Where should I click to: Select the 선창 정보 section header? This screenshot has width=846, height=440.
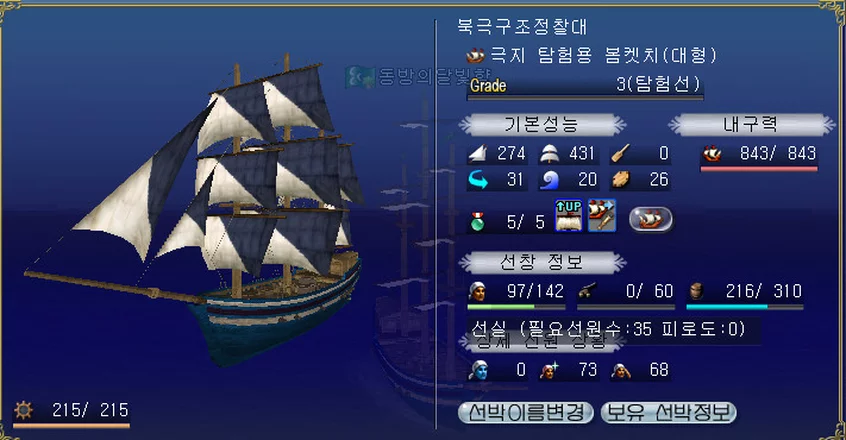542,263
